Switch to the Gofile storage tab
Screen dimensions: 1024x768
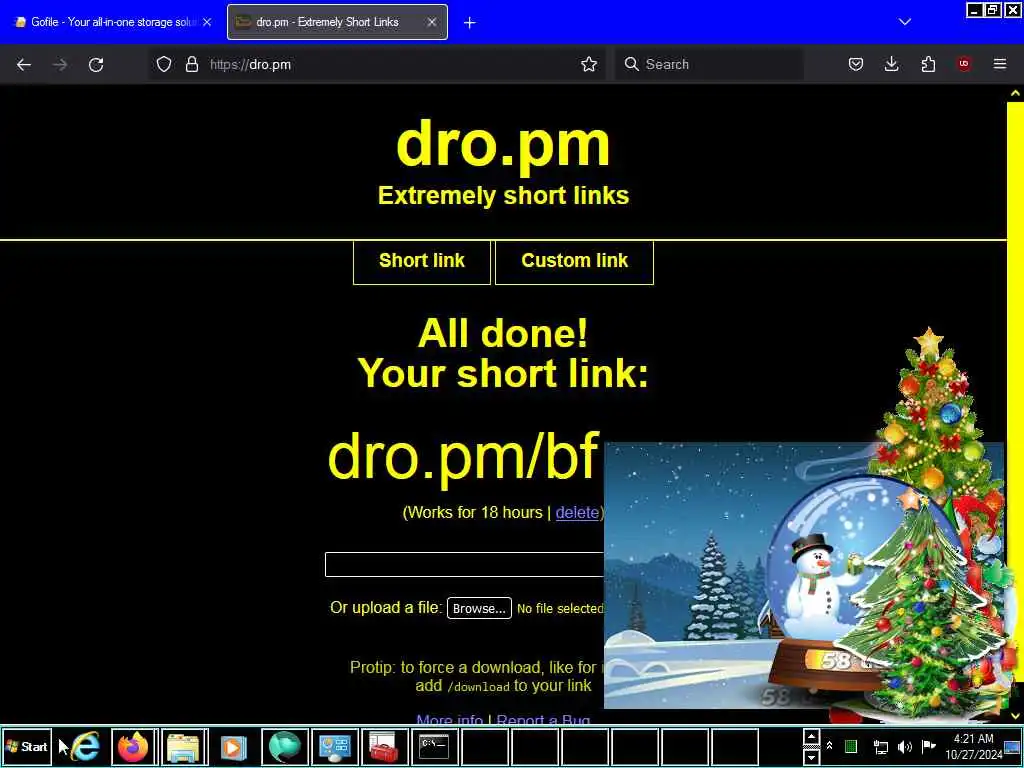click(x=112, y=22)
